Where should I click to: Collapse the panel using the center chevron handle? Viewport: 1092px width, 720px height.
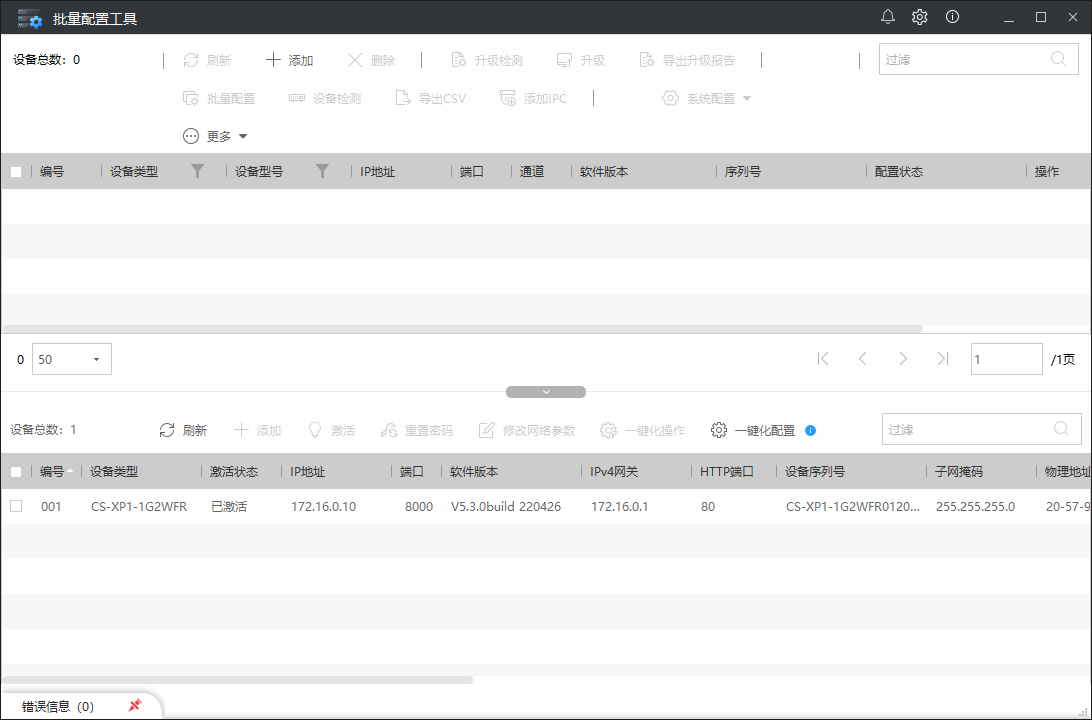click(x=546, y=392)
